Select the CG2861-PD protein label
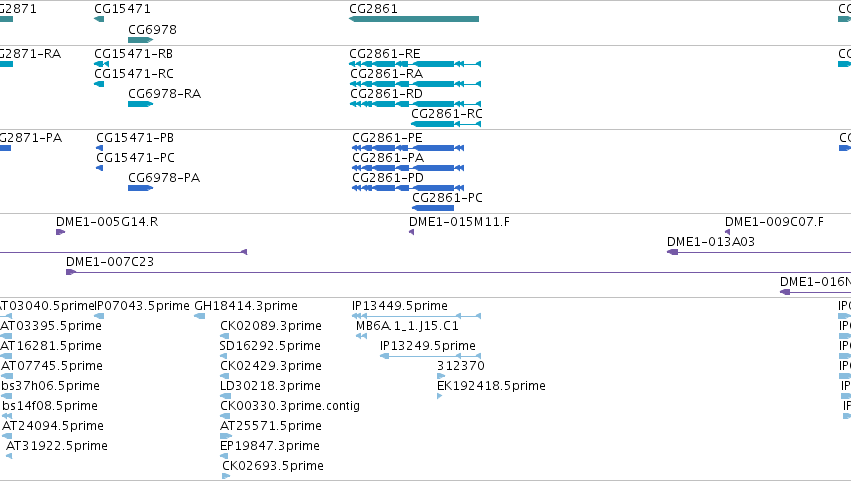 (x=388, y=178)
